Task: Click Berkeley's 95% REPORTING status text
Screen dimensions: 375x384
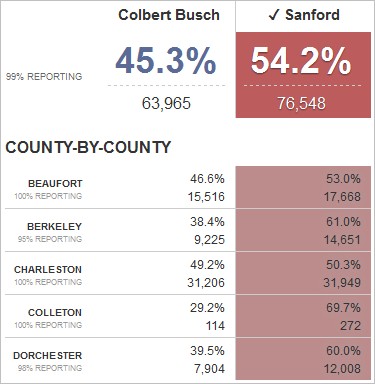Action: tap(50, 239)
